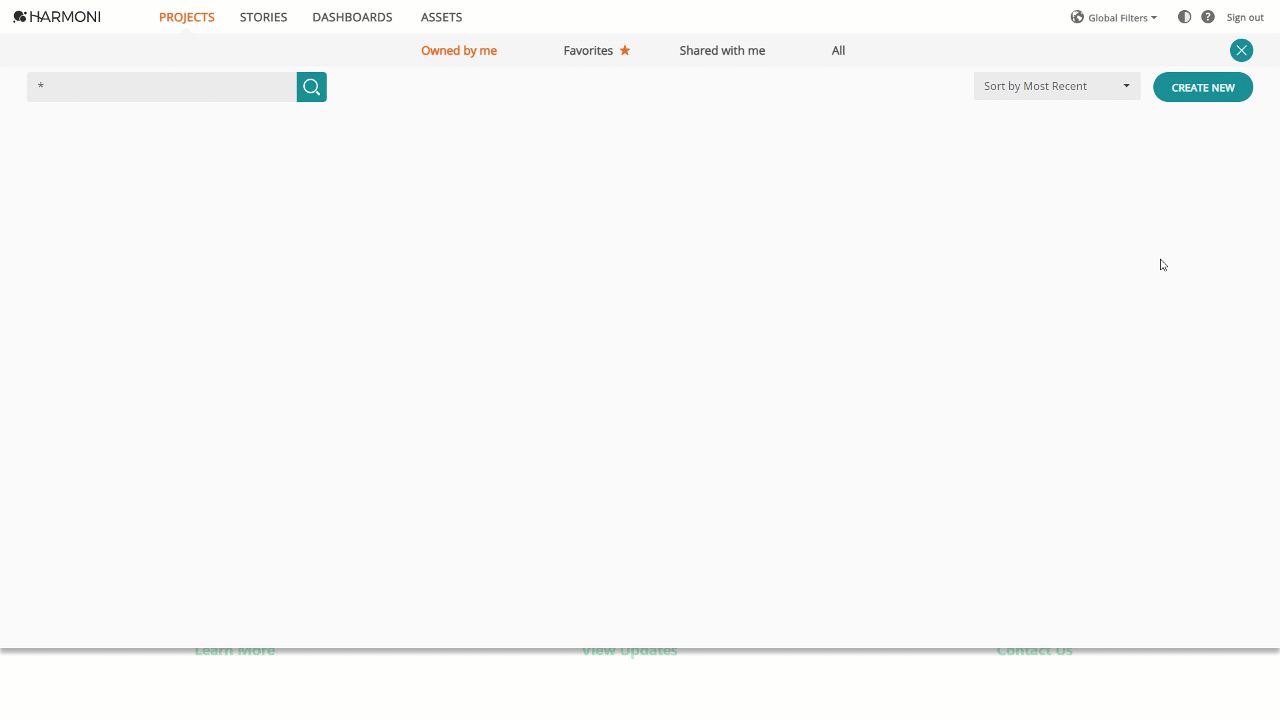Click the Harmoni logo icon
The image size is (1280, 720).
click(x=19, y=16)
